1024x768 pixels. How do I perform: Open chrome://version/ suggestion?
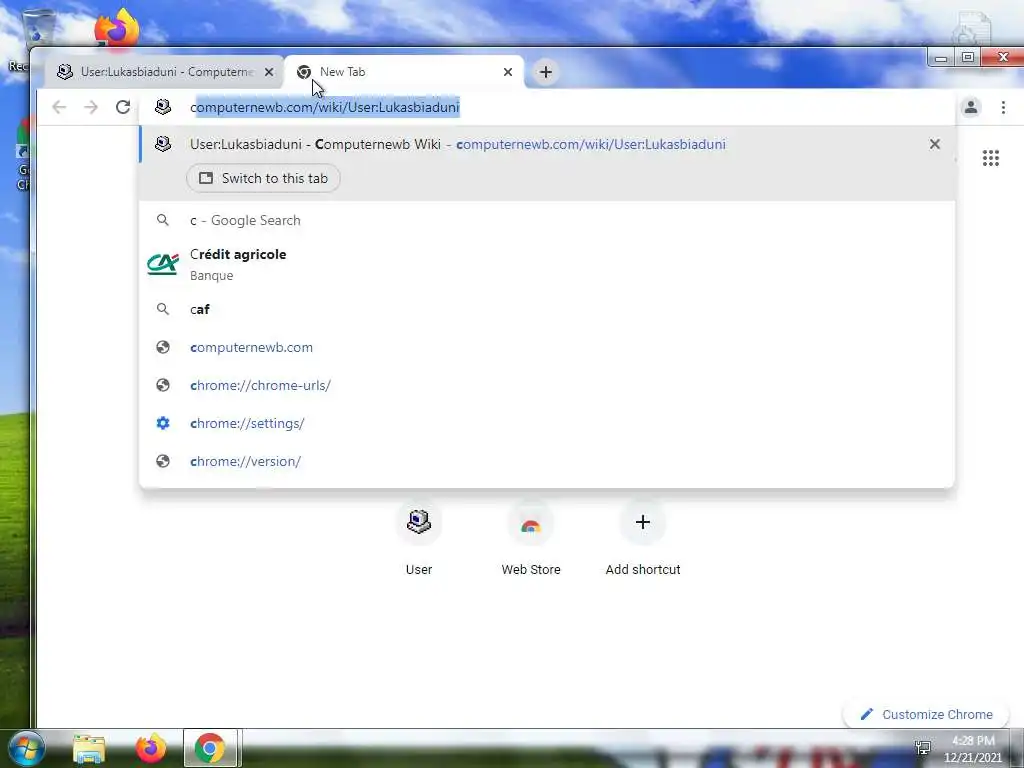click(547, 461)
